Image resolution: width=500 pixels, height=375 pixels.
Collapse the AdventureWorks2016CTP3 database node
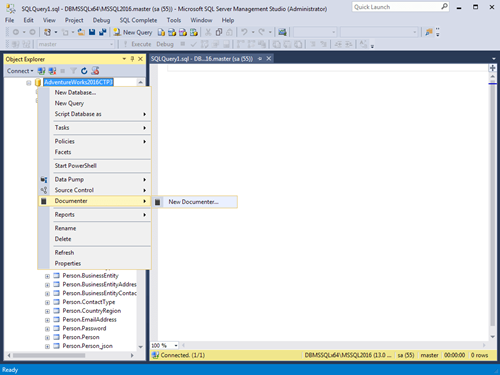[x=29, y=83]
